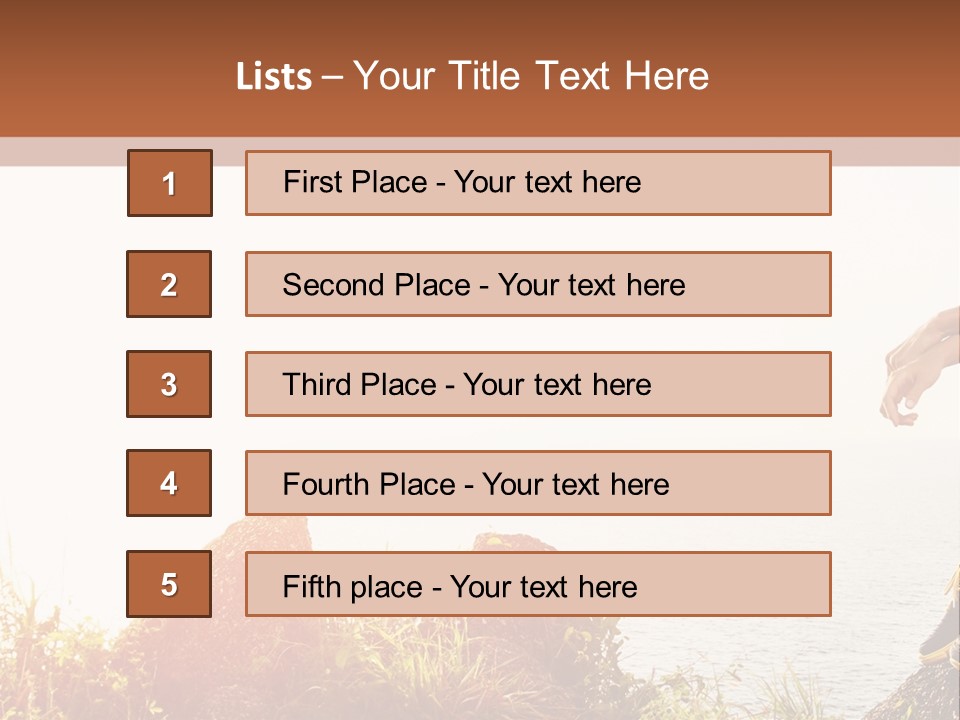Image resolution: width=960 pixels, height=720 pixels.
Task: Select the number 2 square
Action: (169, 284)
